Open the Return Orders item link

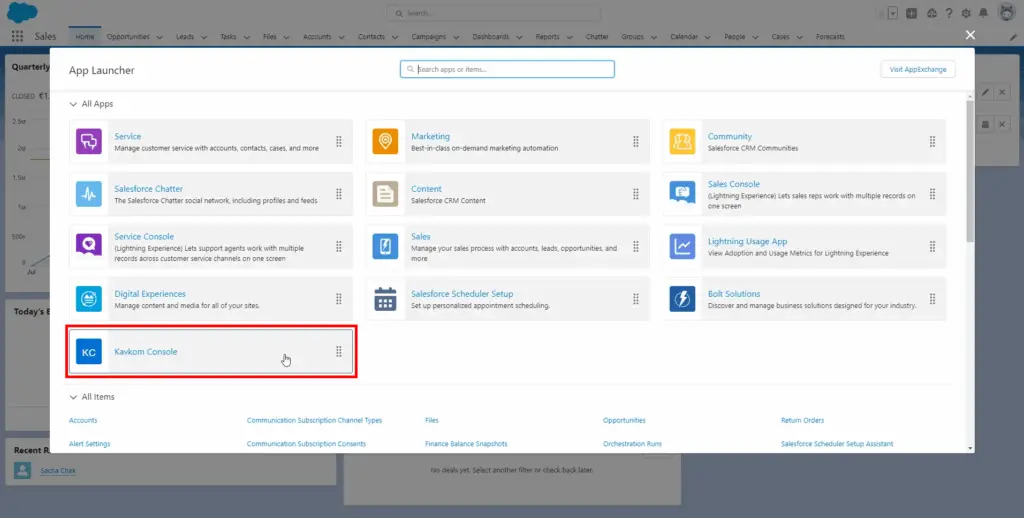click(802, 420)
